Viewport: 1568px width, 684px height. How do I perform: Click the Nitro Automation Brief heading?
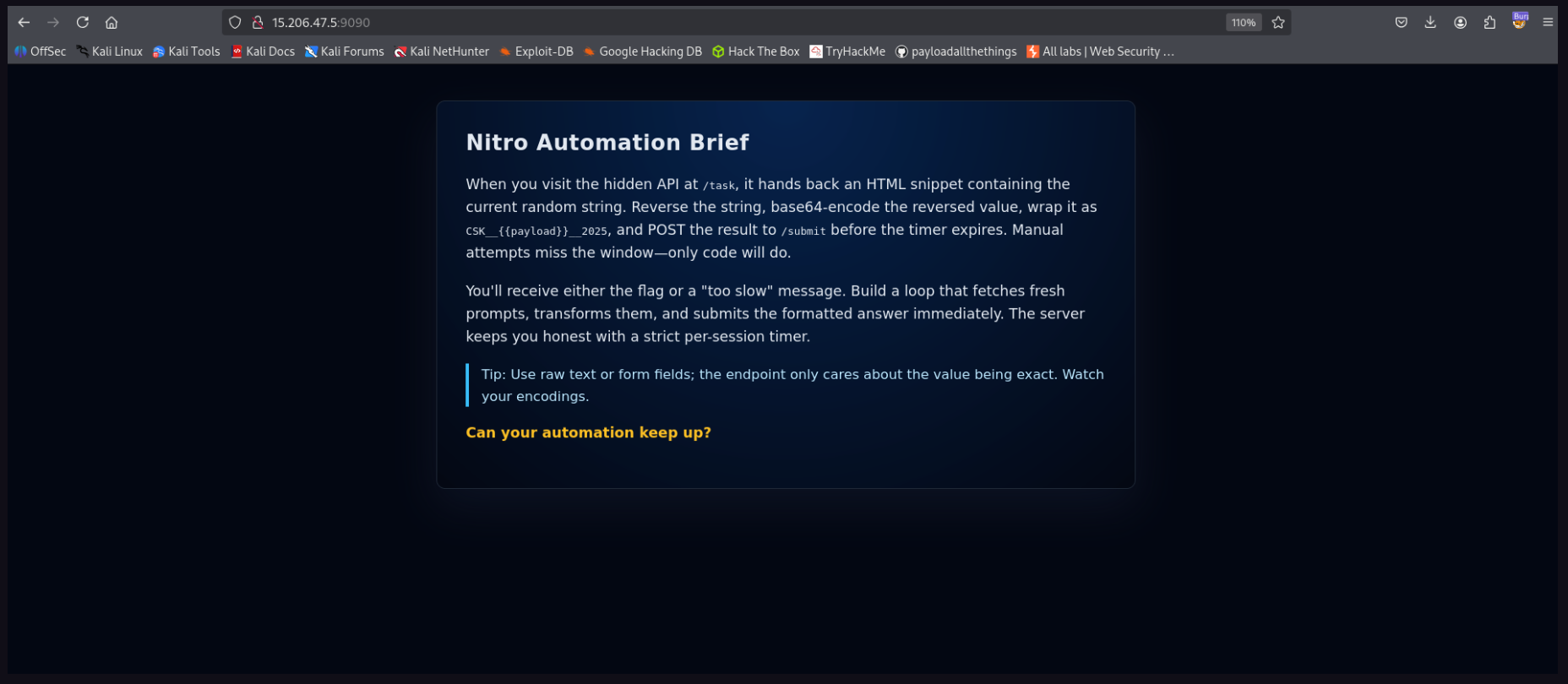click(607, 142)
